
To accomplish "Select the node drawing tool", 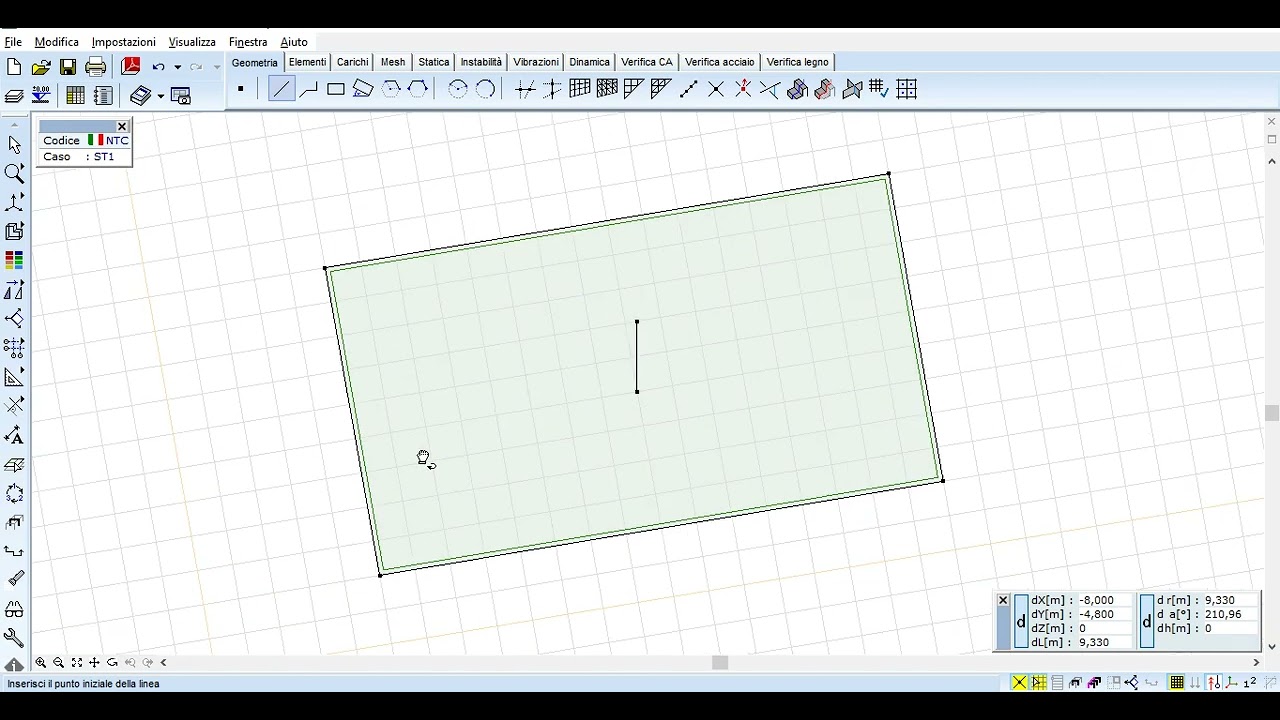I will (x=241, y=89).
